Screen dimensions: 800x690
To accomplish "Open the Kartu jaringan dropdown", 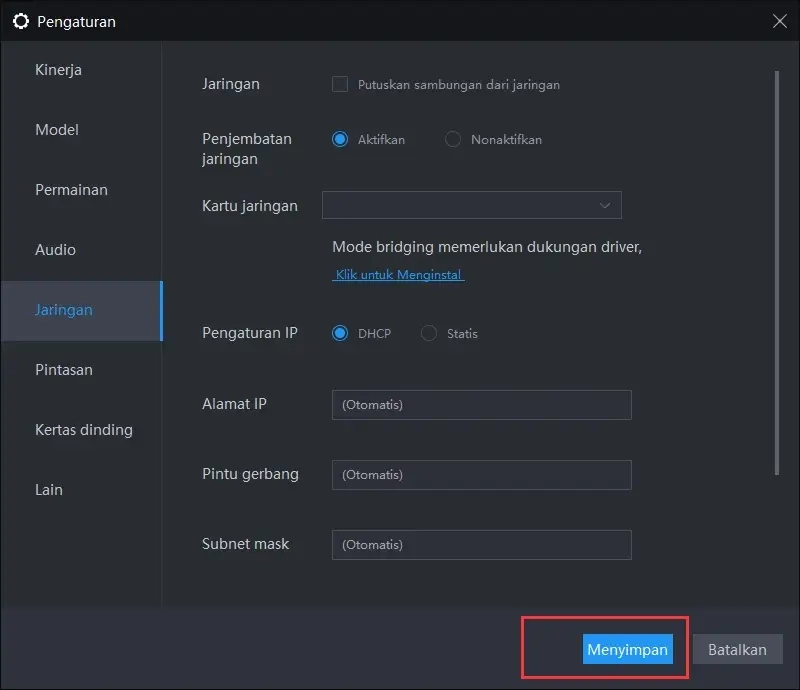I will point(471,205).
